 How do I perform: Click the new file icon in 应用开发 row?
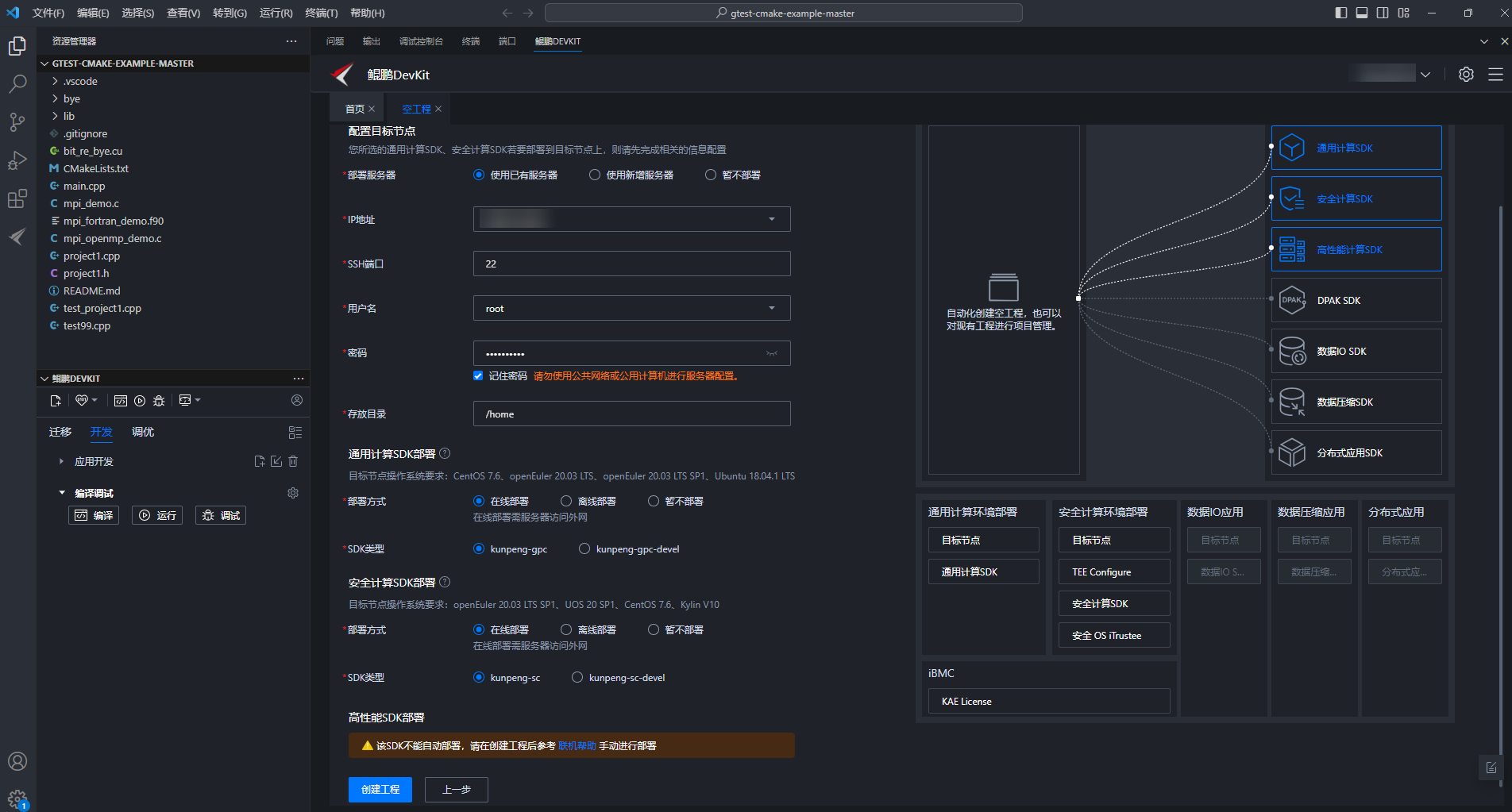point(260,461)
